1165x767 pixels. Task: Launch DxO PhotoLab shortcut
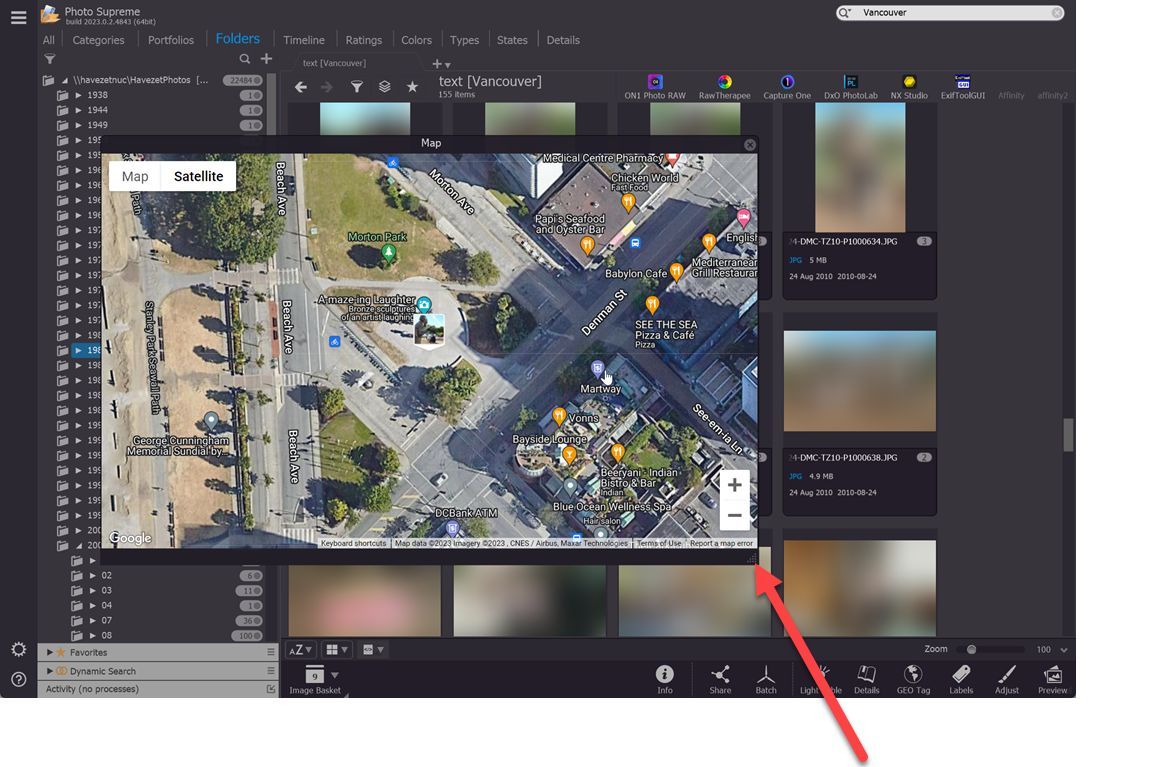pos(851,87)
